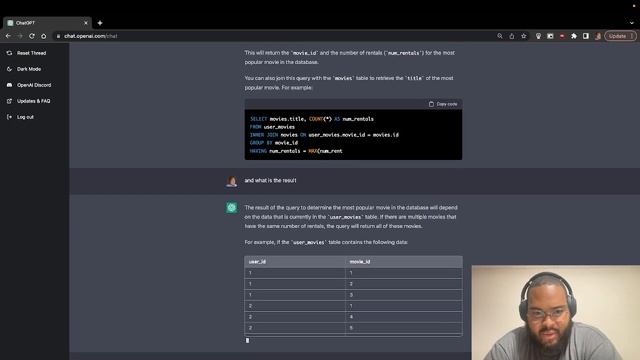Screen dimensions: 640x360
Task: Open the browser home page icon
Action: pos(44,36)
